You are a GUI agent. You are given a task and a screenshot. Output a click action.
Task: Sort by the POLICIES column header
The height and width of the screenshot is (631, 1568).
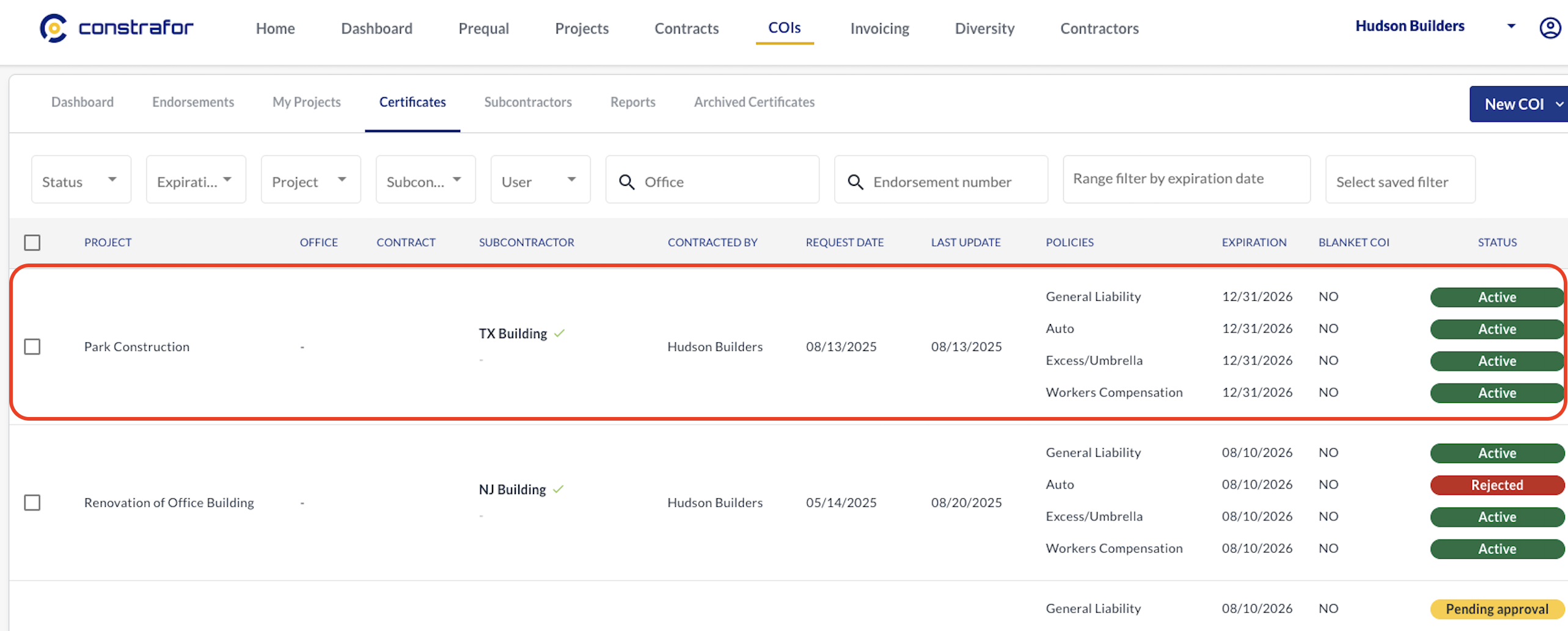(x=1069, y=243)
